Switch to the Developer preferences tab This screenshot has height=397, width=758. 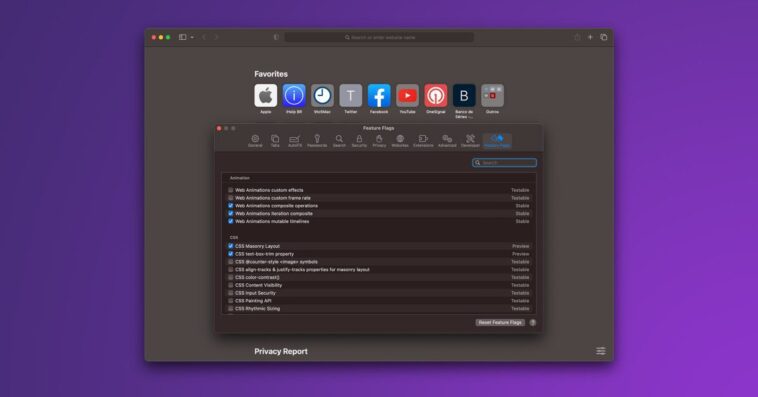[x=470, y=141]
